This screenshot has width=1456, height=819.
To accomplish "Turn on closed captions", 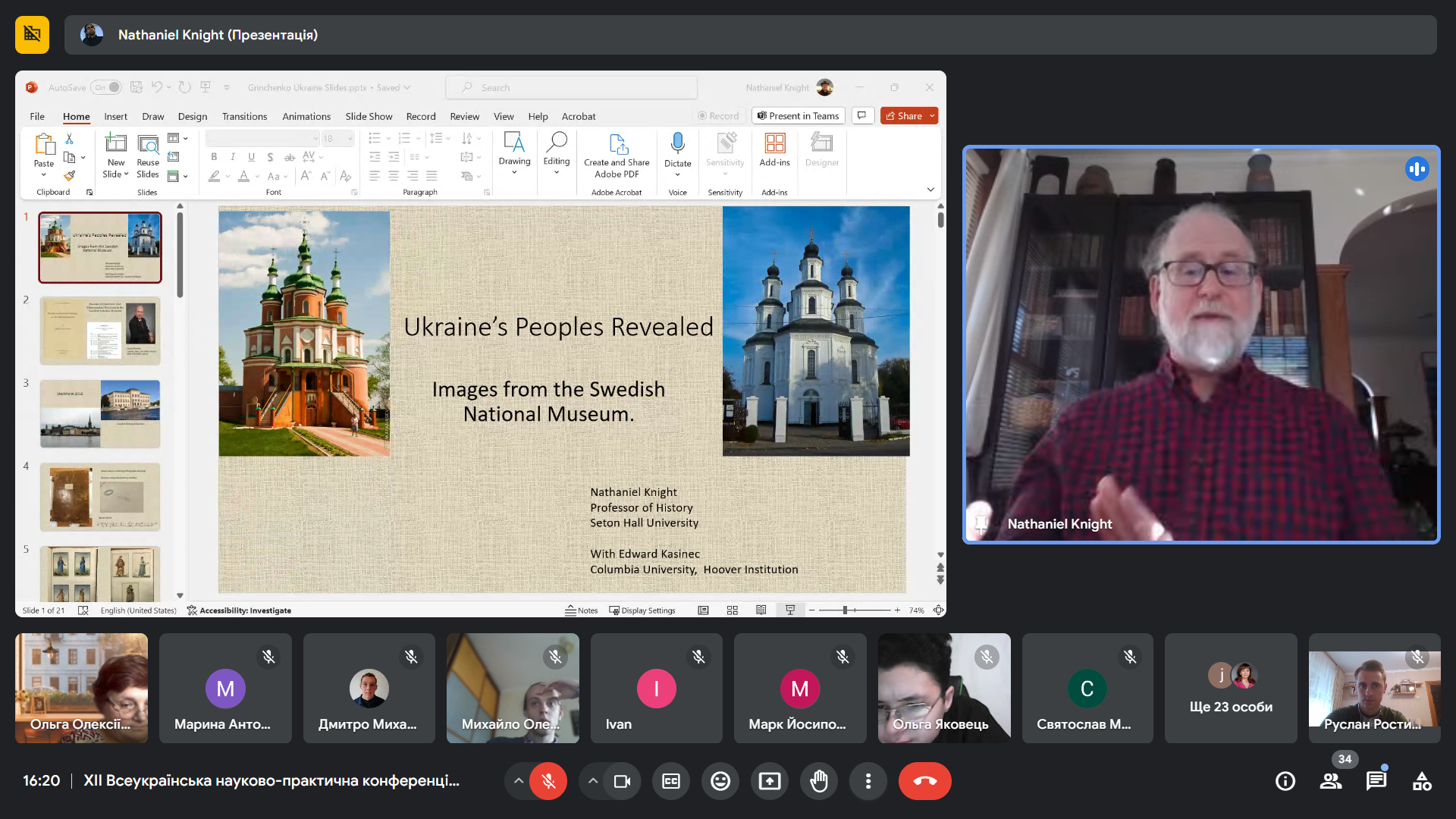I will click(671, 781).
